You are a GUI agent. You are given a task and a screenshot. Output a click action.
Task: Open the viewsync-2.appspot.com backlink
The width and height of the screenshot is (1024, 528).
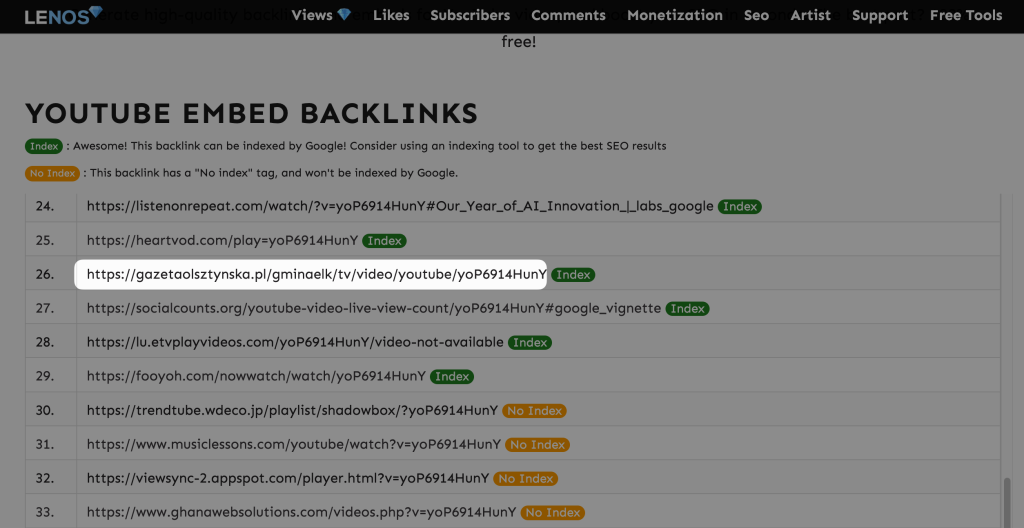pos(288,478)
